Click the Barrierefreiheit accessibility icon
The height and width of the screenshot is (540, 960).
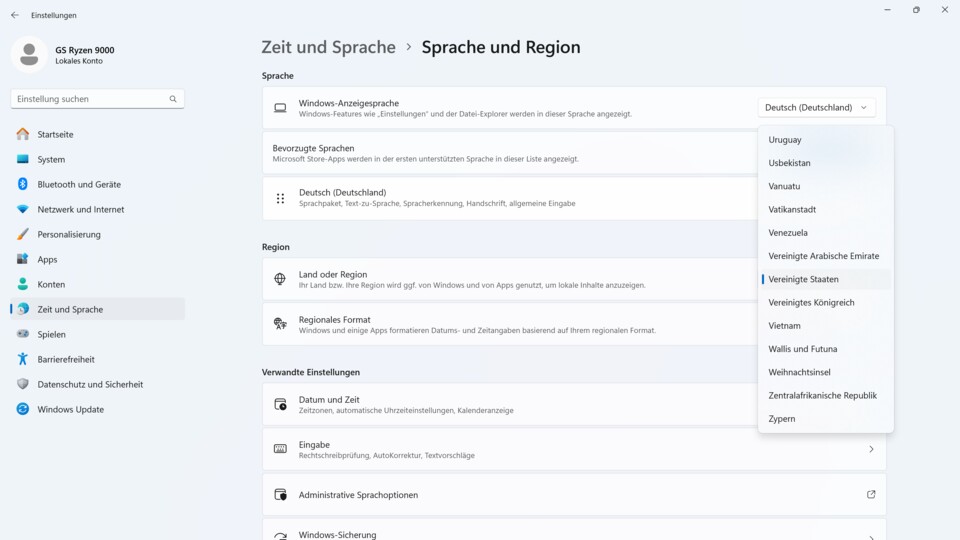click(x=22, y=359)
